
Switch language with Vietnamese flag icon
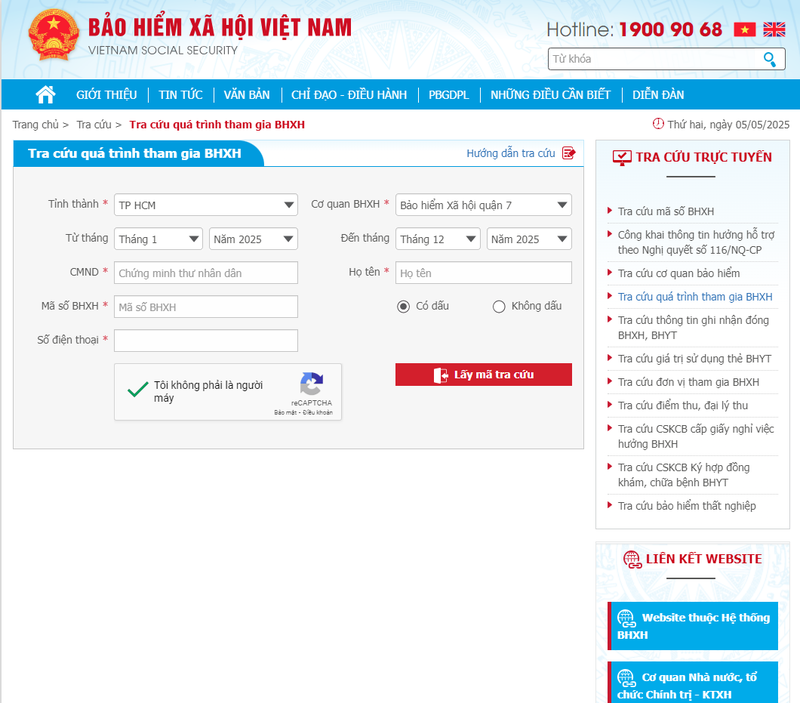point(745,30)
